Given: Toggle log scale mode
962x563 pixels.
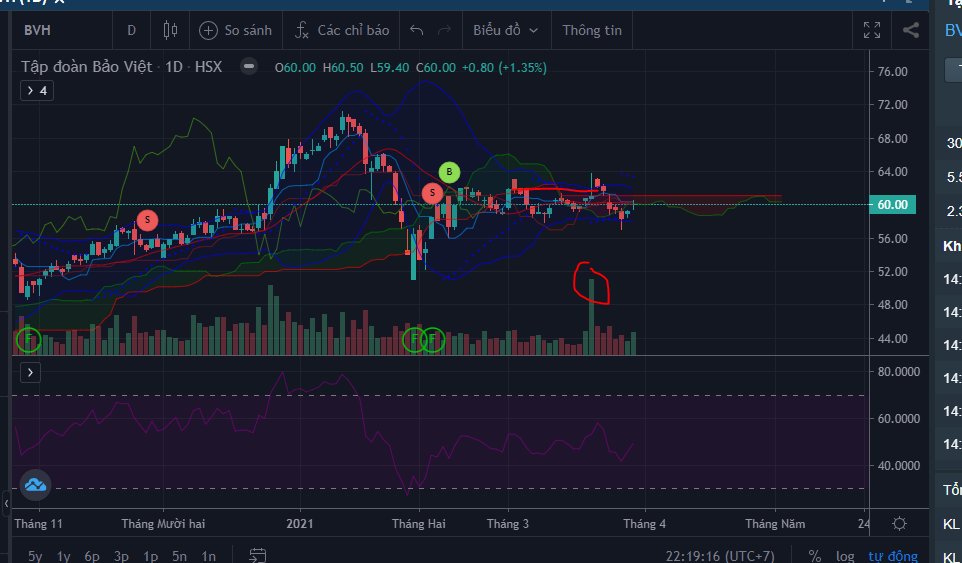Looking at the screenshot, I should [x=845, y=555].
